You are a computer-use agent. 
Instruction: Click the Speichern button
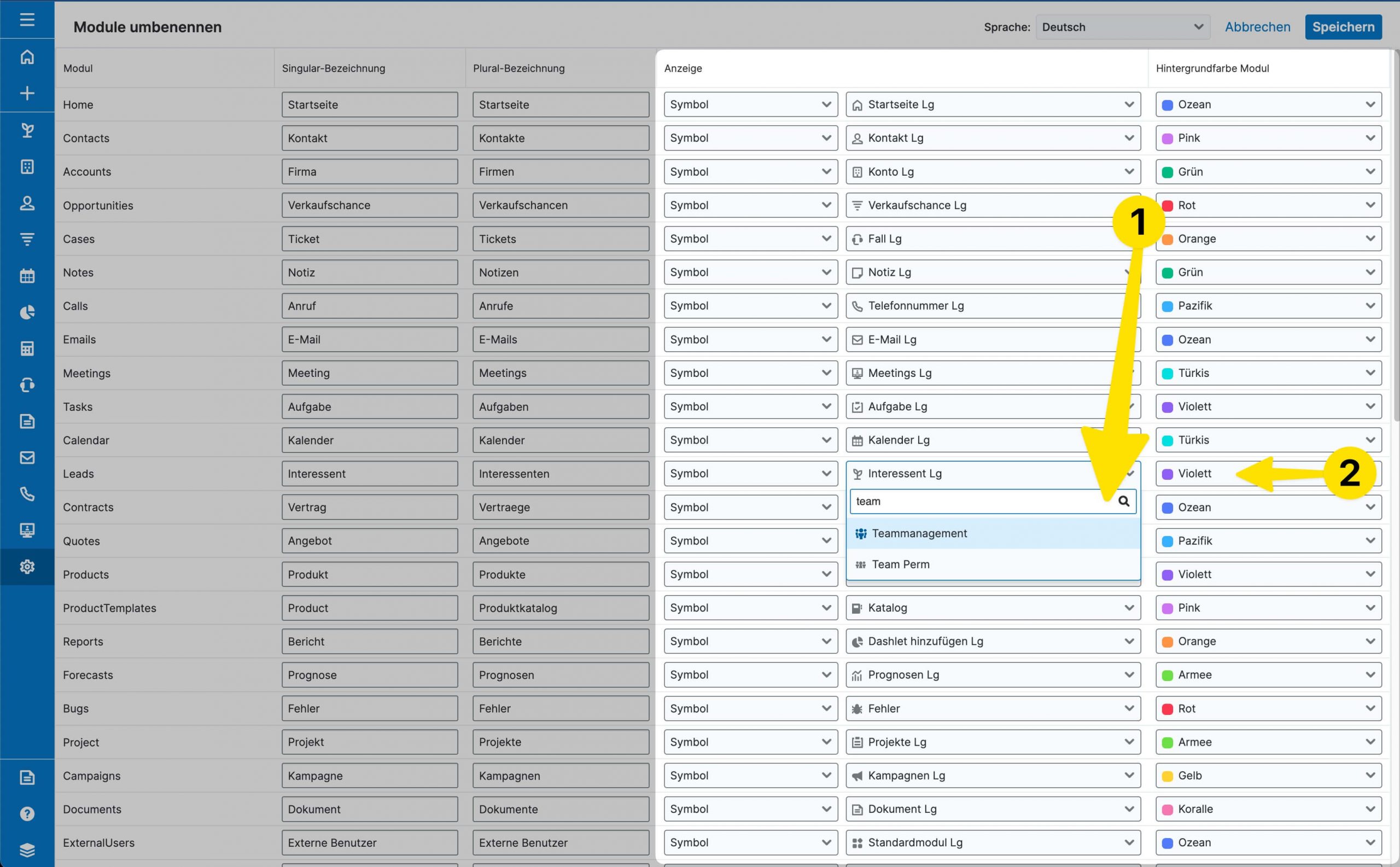pos(1343,27)
